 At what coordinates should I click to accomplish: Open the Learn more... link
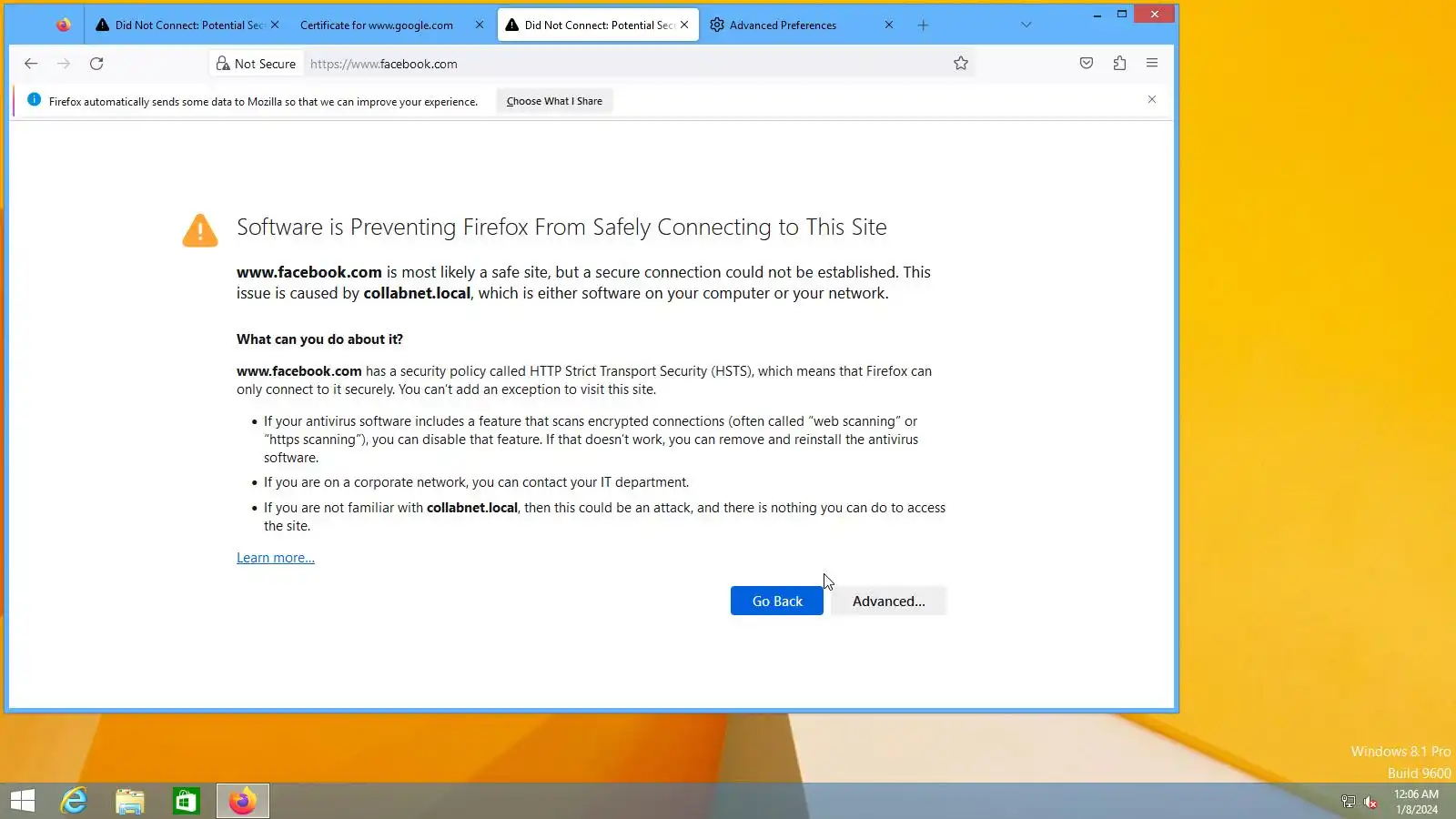coord(276,558)
